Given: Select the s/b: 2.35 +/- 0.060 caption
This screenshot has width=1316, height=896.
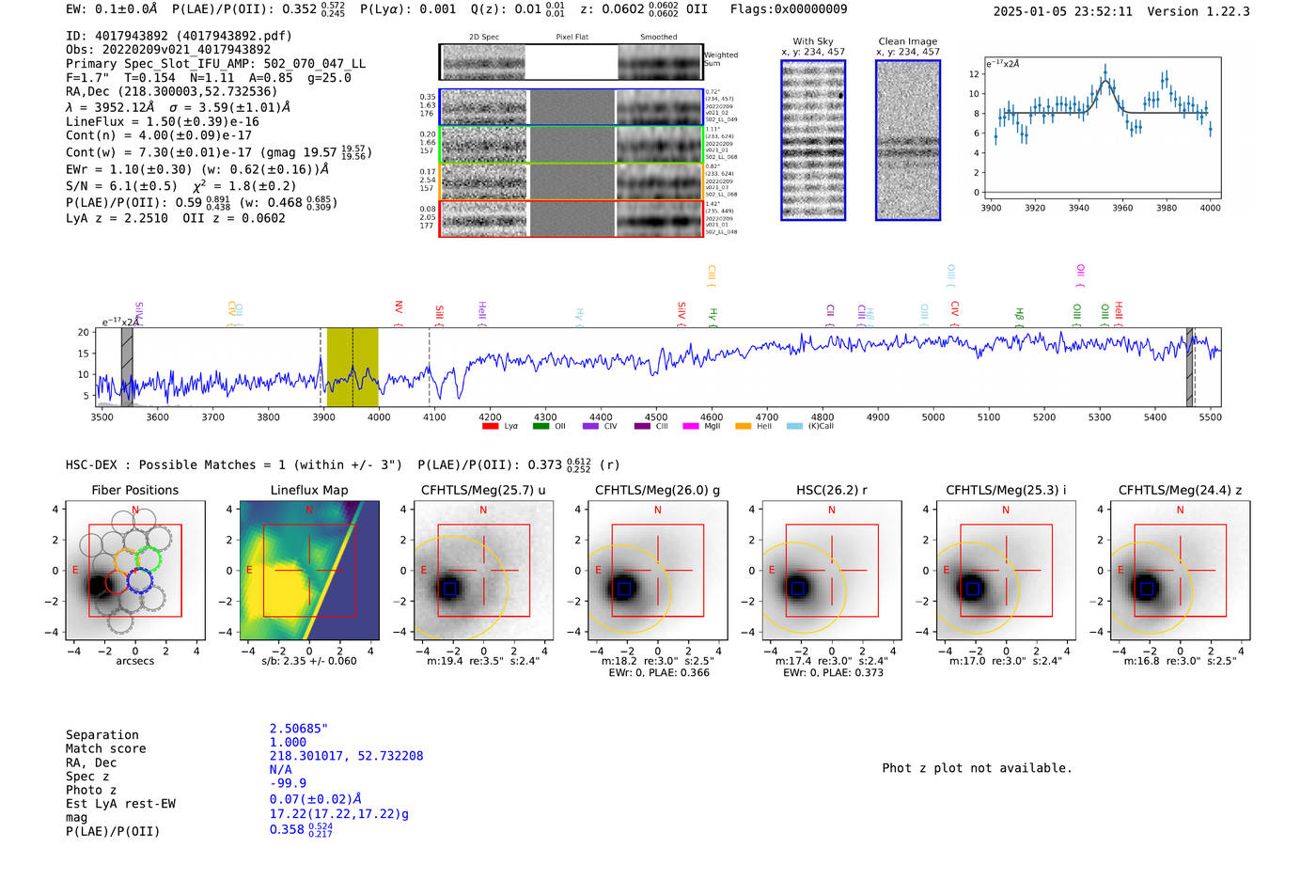Looking at the screenshot, I should coord(309,661).
